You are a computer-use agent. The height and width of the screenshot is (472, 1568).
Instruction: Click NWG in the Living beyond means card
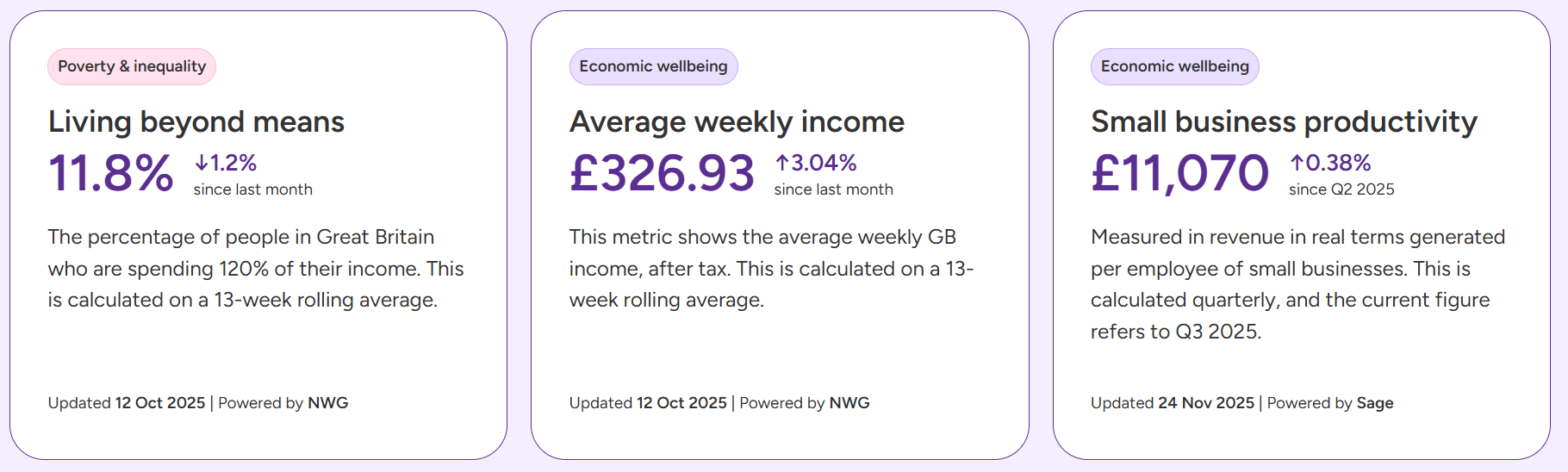tap(328, 402)
